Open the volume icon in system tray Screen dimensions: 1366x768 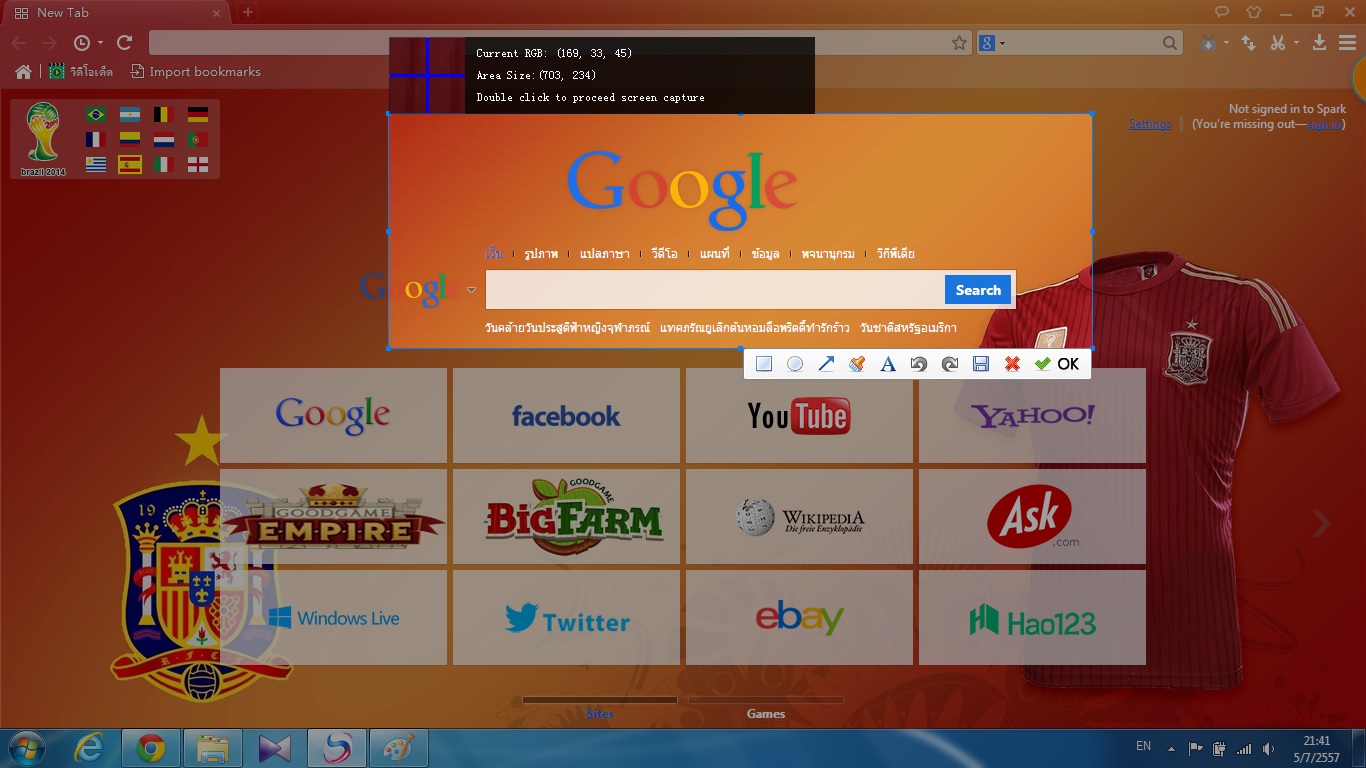tap(1269, 748)
